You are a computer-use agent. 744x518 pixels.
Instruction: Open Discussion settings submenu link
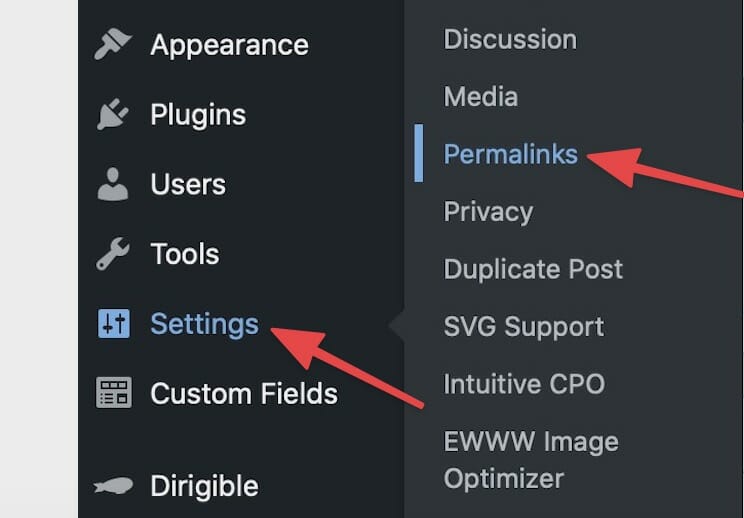pos(510,39)
